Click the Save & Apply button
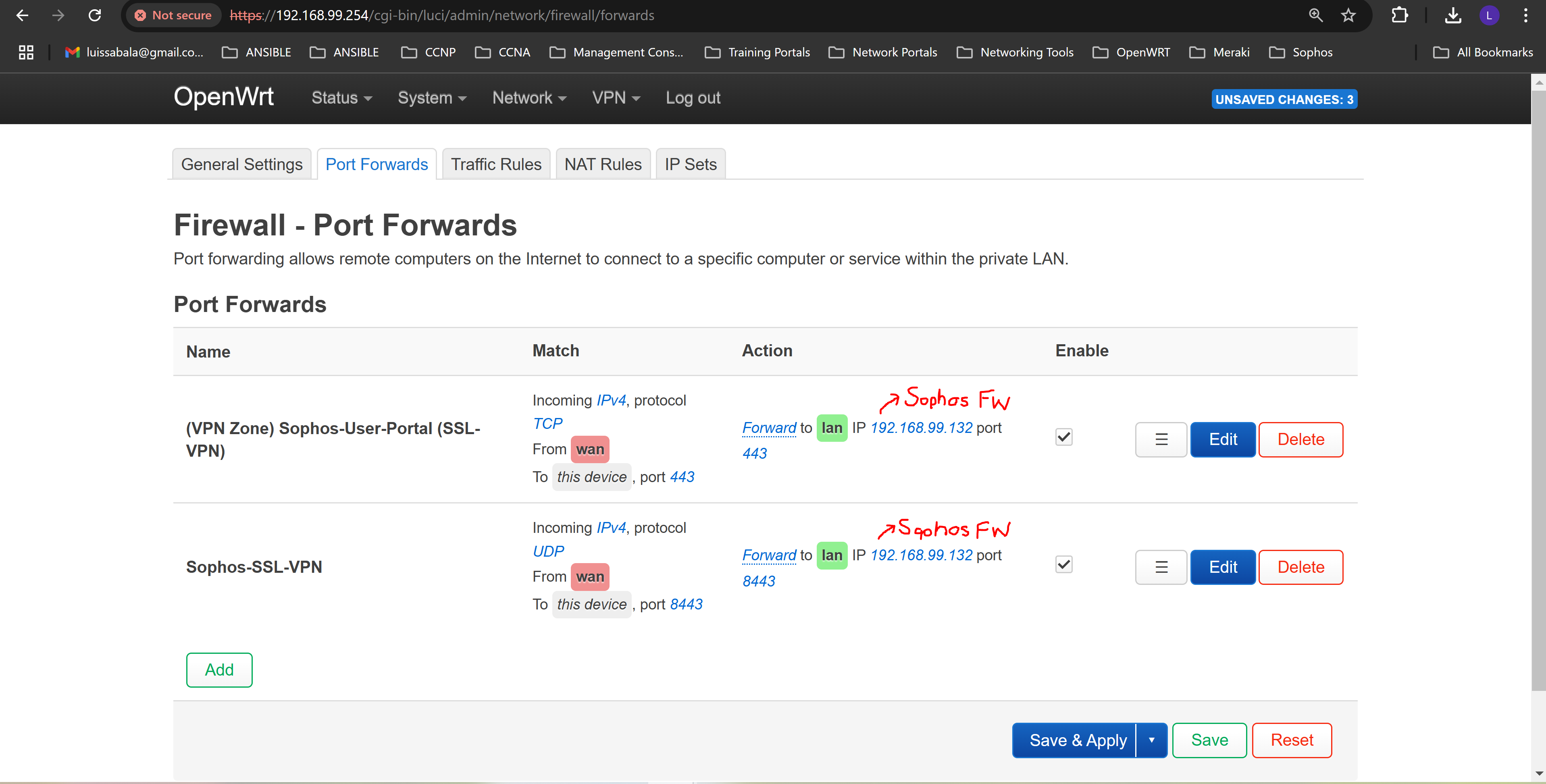This screenshot has width=1546, height=784. (x=1075, y=740)
